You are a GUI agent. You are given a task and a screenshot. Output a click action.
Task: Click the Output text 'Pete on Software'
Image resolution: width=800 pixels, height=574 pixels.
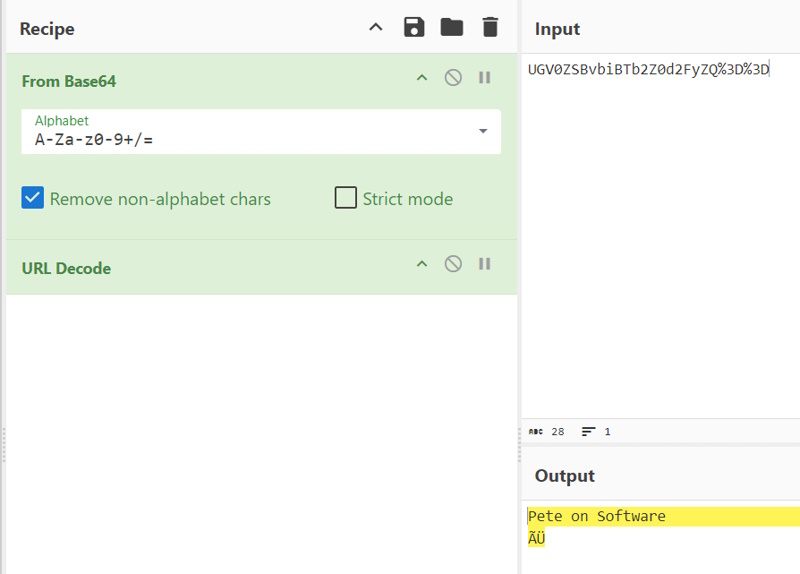[596, 516]
